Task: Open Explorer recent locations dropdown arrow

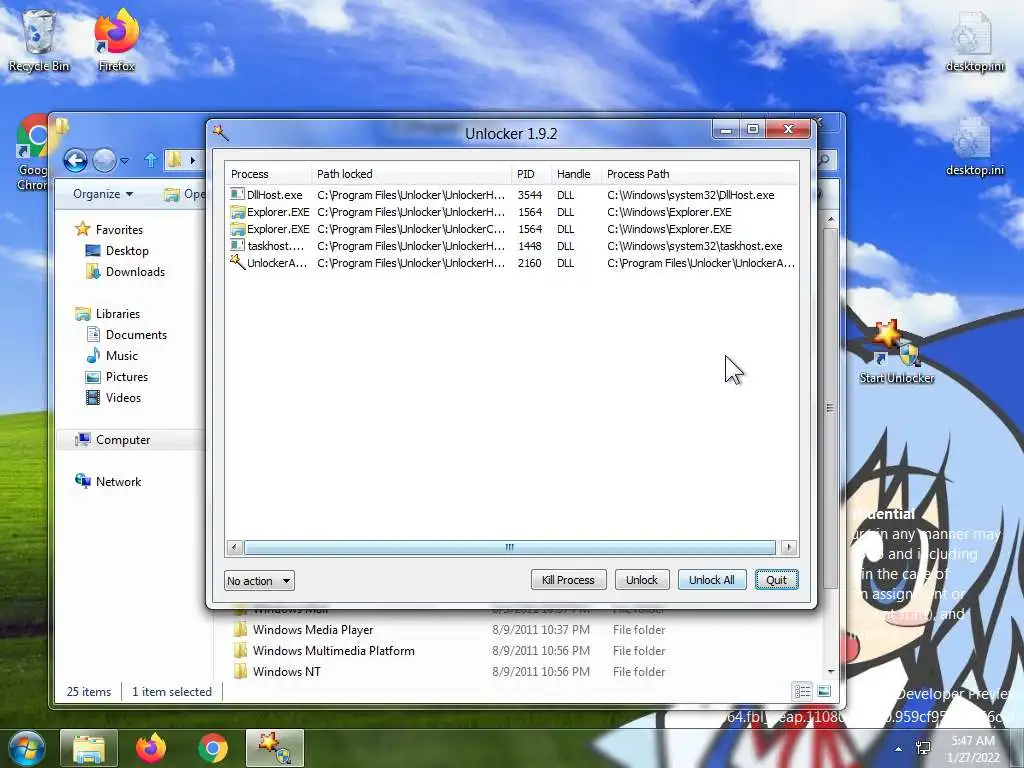Action: (125, 160)
